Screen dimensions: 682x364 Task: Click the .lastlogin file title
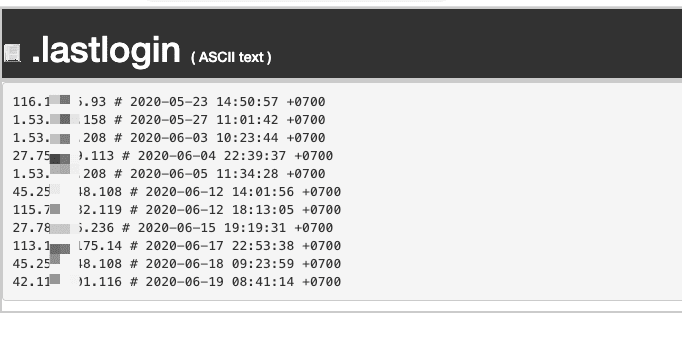point(106,50)
